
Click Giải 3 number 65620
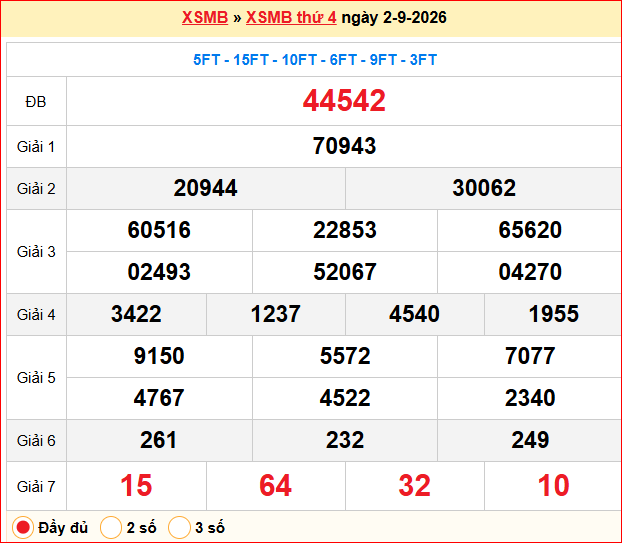530,230
